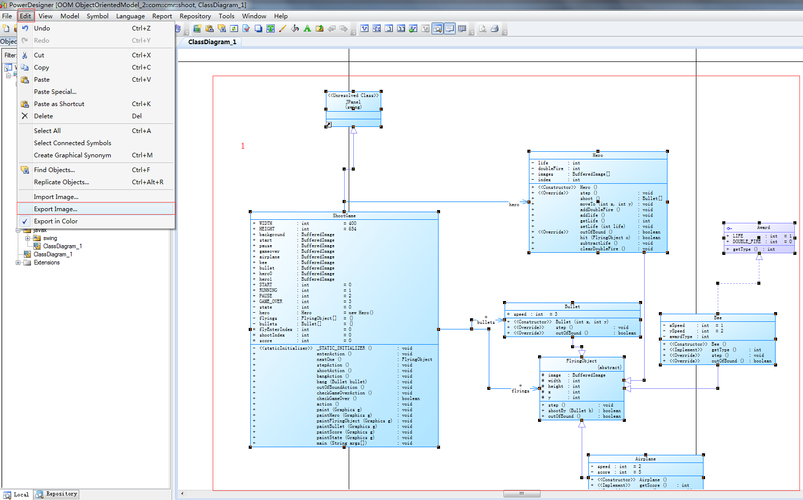Click the green grid icon in the toolbar
Image resolution: width=803 pixels, height=500 pixels.
197,29
